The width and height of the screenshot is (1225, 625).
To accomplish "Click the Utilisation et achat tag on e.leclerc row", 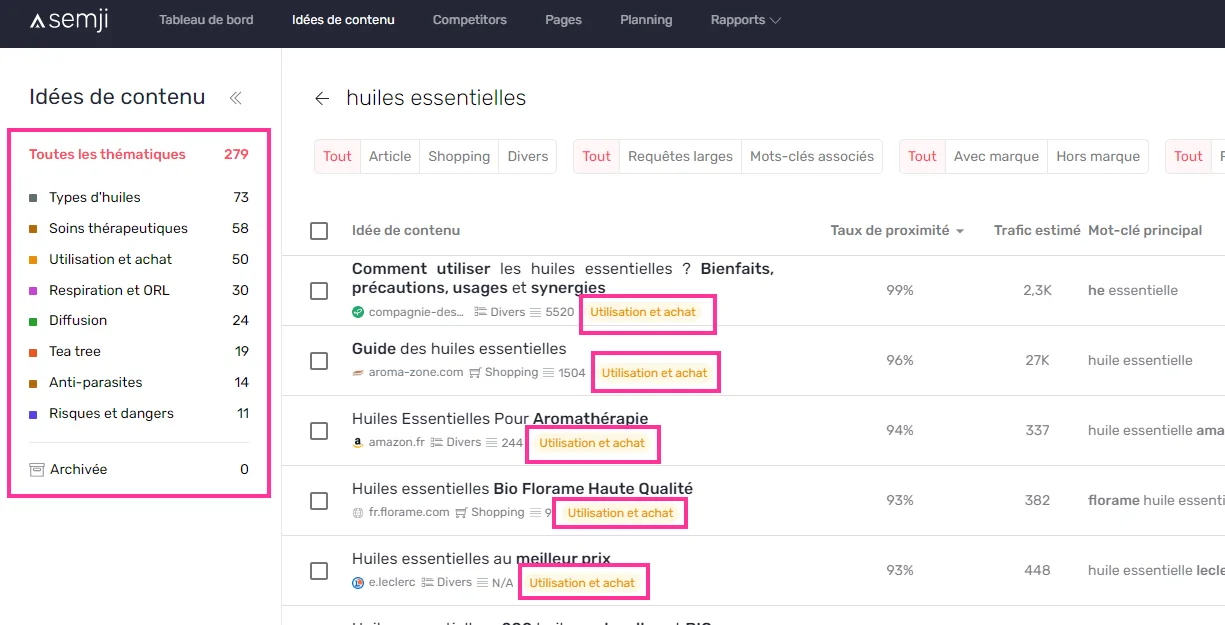I will 582,583.
